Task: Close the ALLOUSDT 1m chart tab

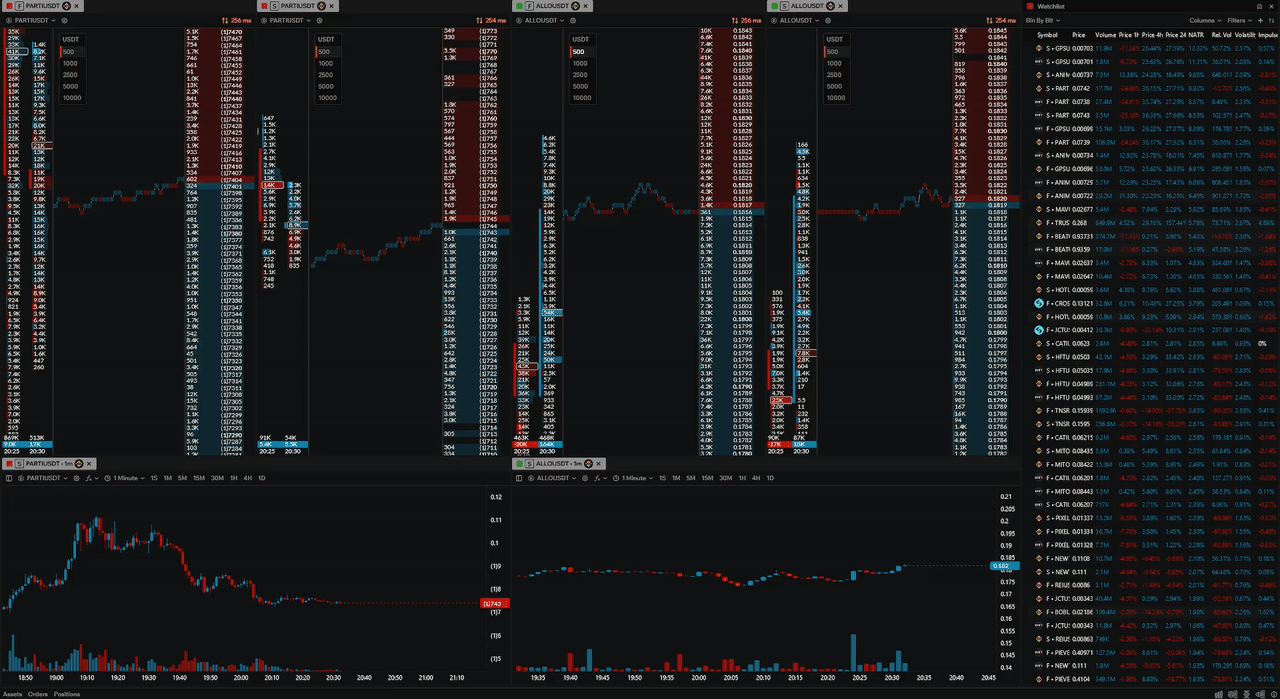Action: point(598,463)
